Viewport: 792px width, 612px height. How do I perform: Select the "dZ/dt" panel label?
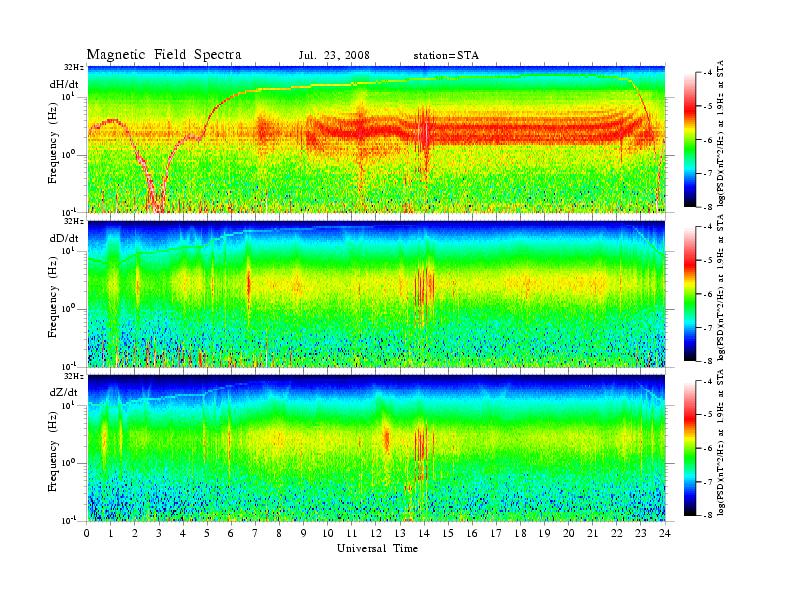tap(64, 392)
